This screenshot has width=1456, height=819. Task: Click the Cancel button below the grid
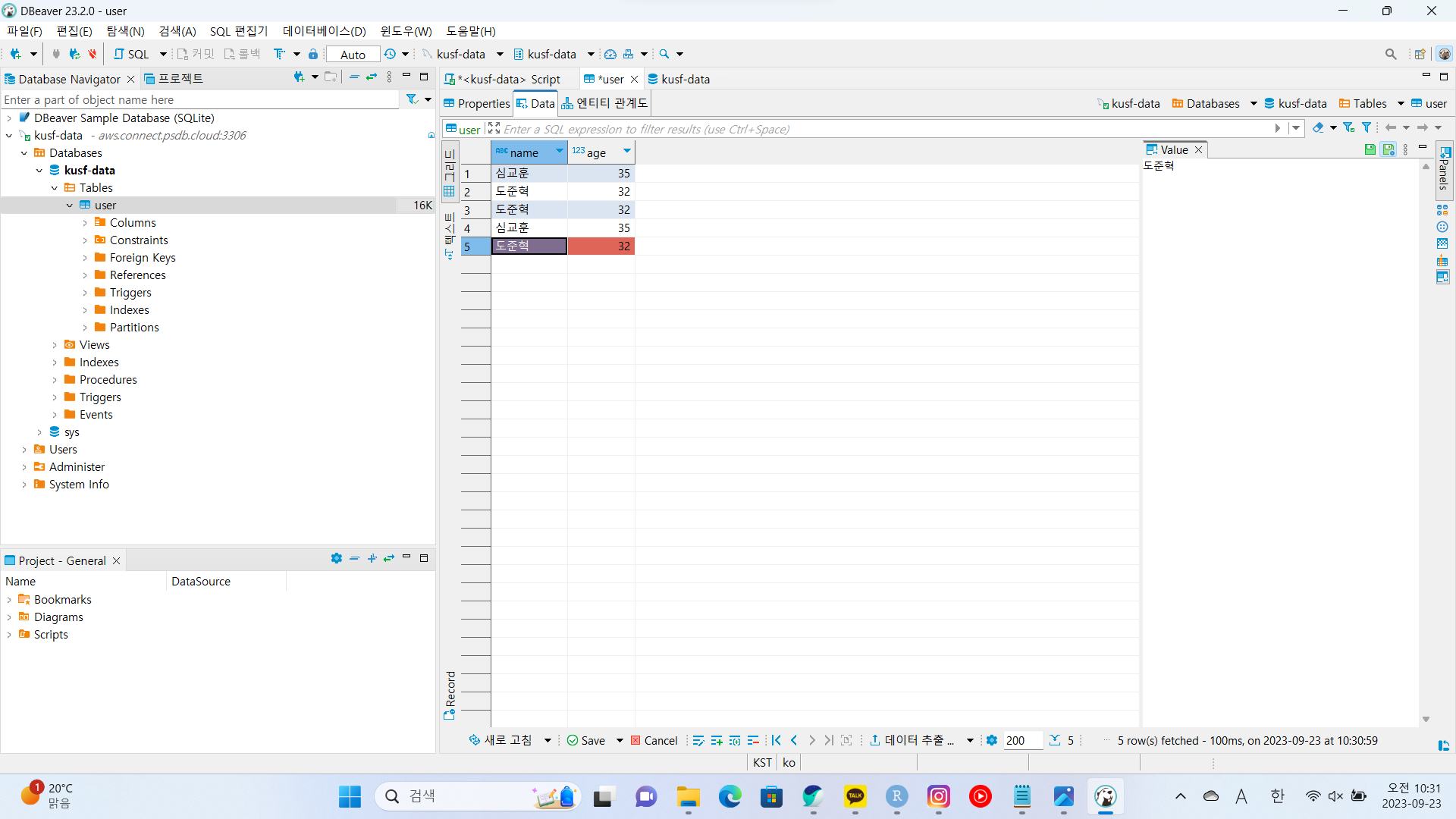654,740
